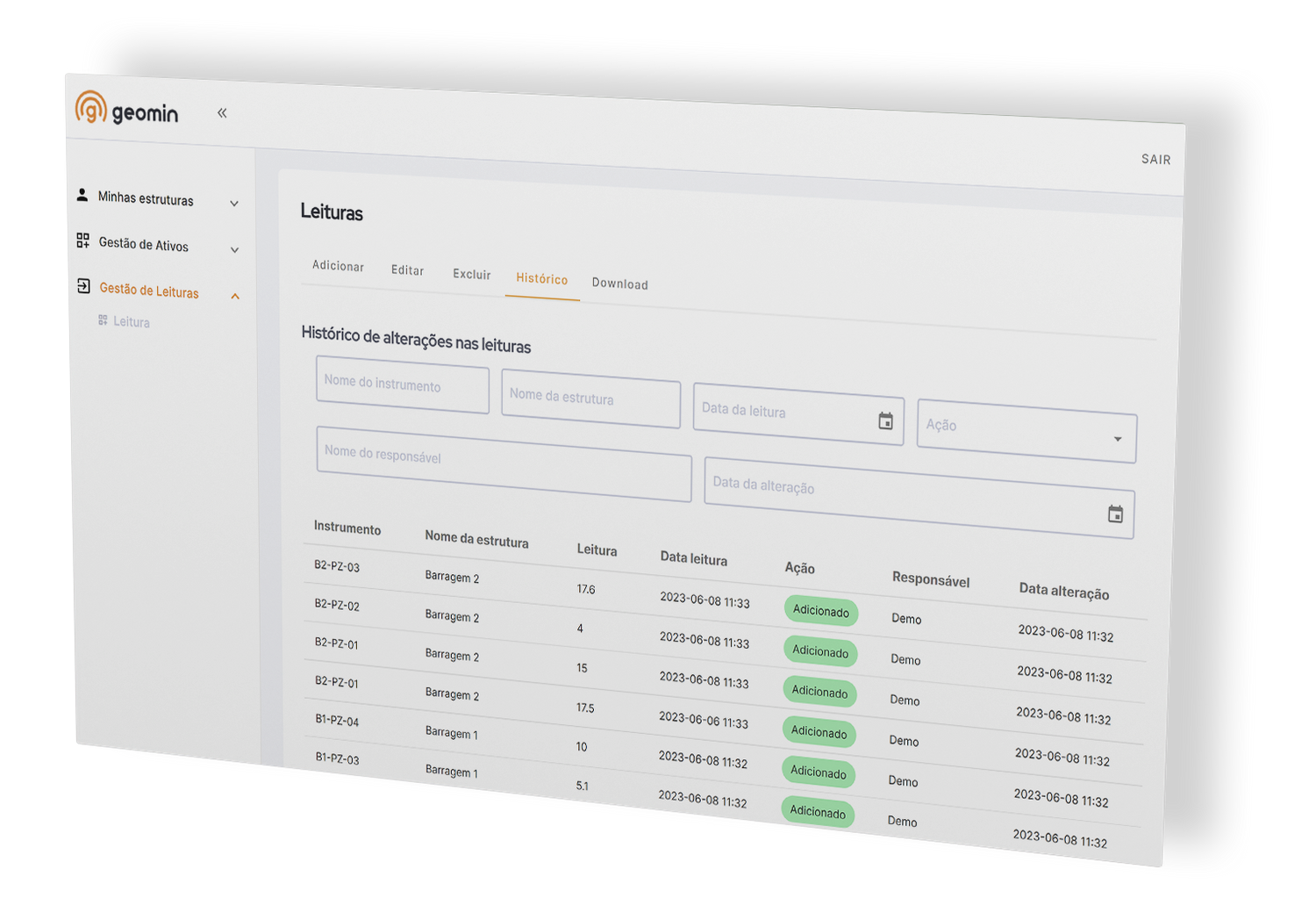
Task: Click the Adicionado badge for B2-PZ-03
Action: 820,611
